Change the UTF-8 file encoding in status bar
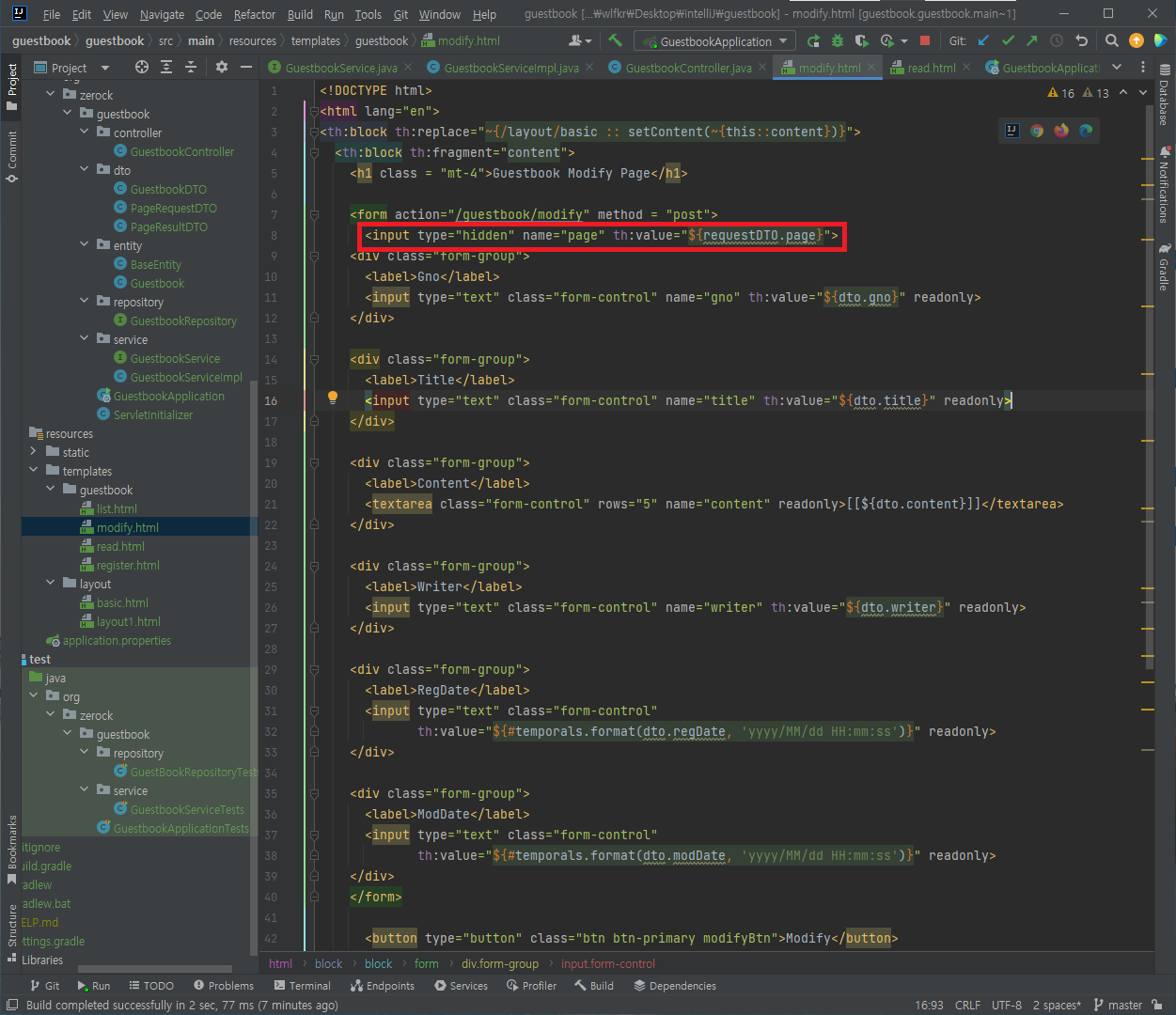This screenshot has height=1015, width=1176. 1007,1005
